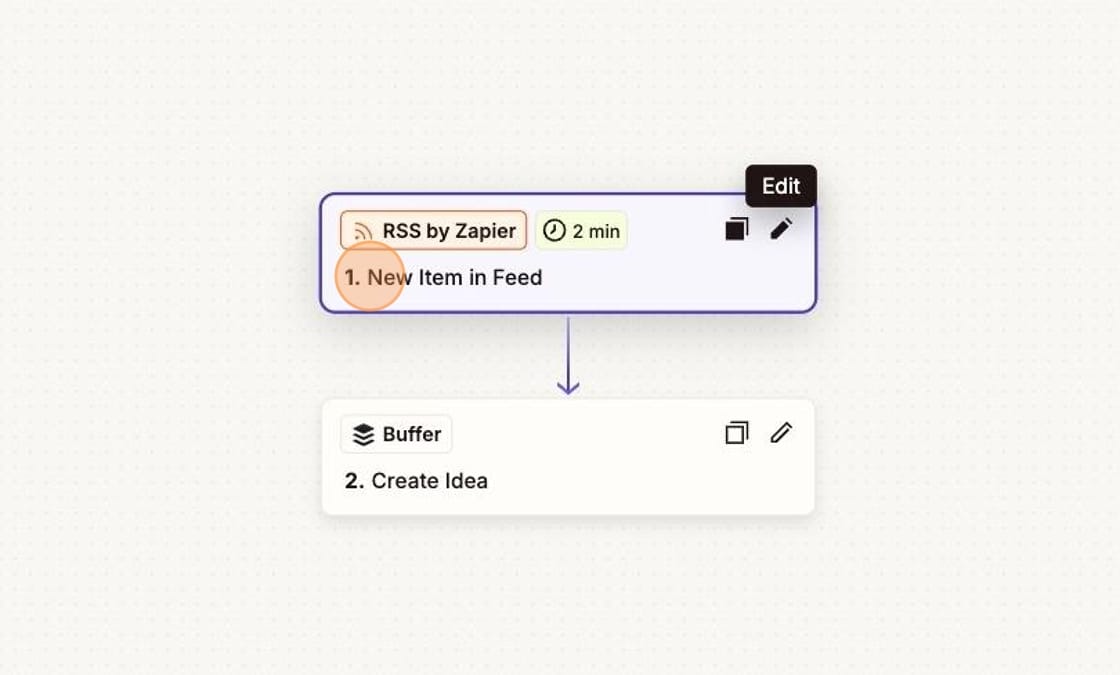Open the RSS by Zapier app badge
Image resolution: width=1120 pixels, height=675 pixels.
click(x=432, y=230)
